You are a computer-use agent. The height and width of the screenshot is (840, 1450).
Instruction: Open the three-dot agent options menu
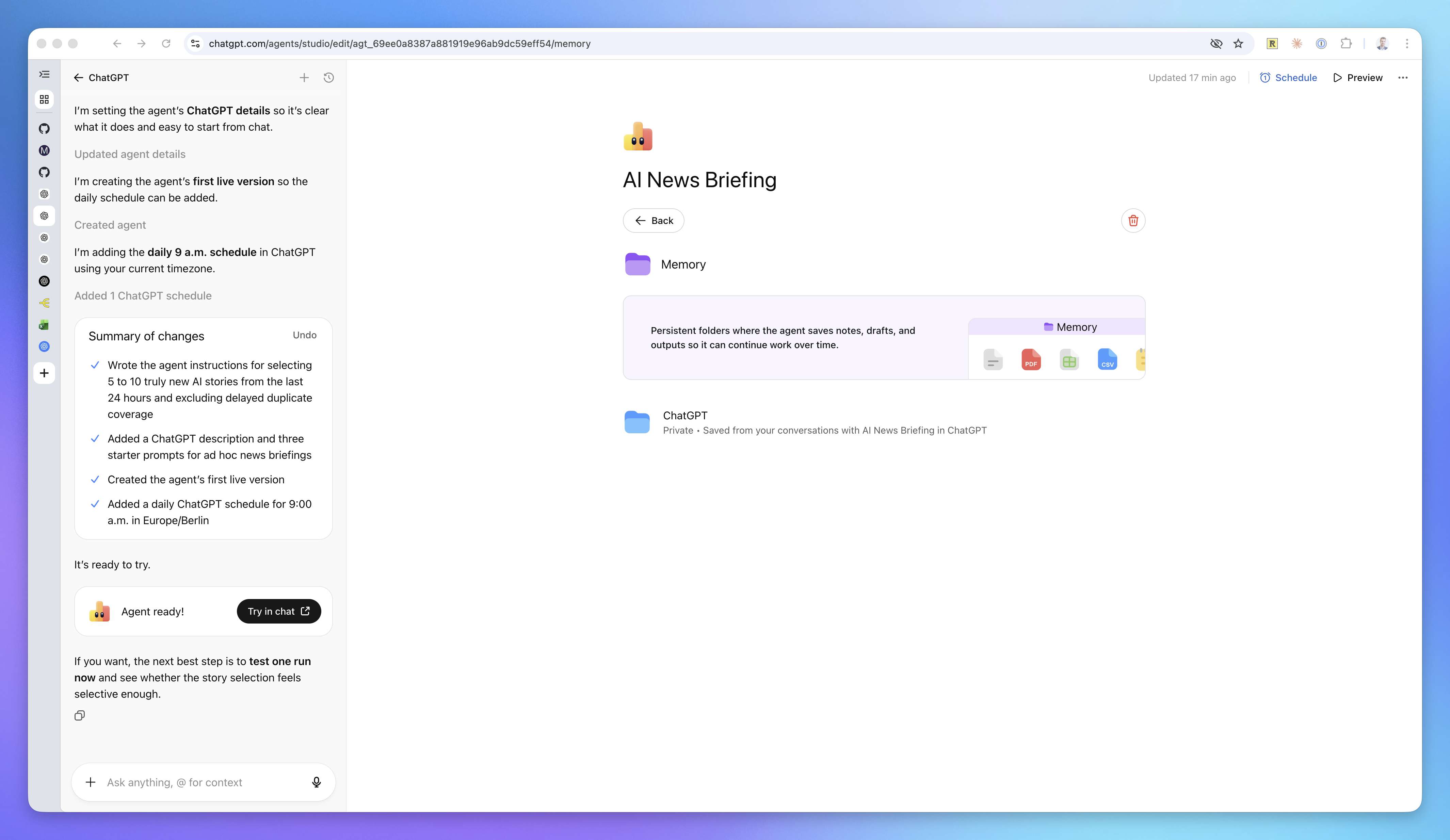coord(1403,78)
